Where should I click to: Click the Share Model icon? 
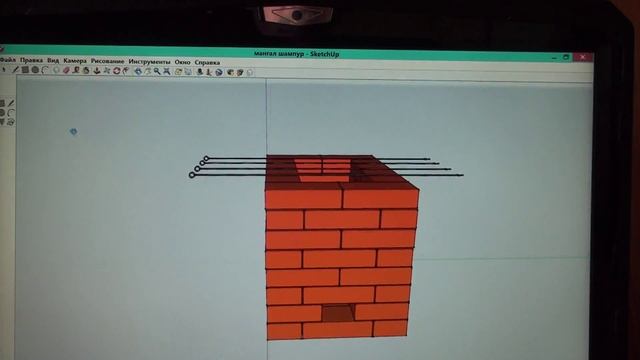click(x=240, y=72)
